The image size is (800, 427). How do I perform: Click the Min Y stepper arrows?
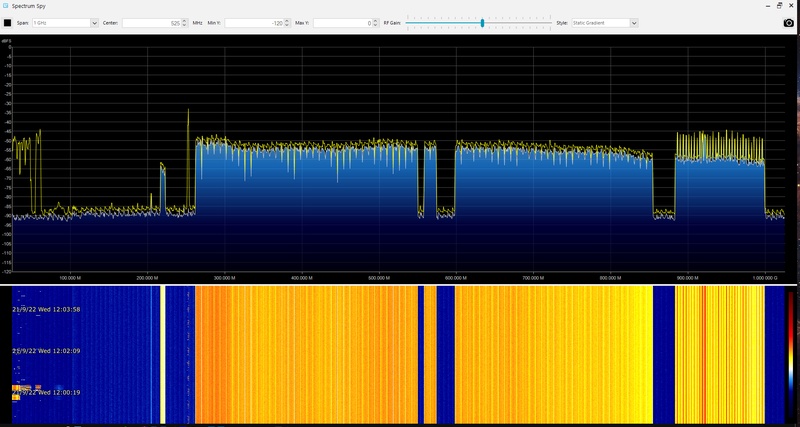coord(287,23)
